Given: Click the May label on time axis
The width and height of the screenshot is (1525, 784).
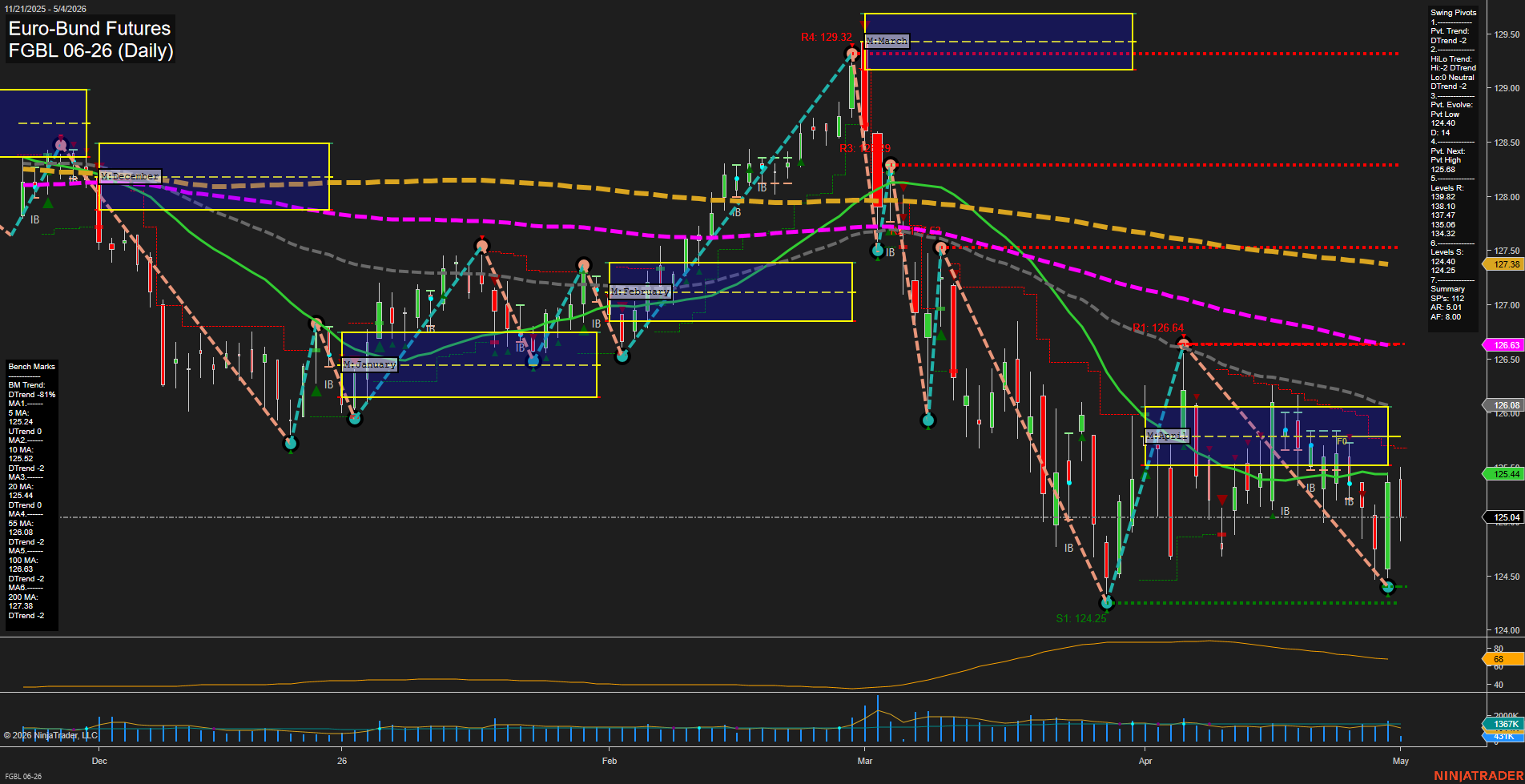Looking at the screenshot, I should coord(1401,761).
